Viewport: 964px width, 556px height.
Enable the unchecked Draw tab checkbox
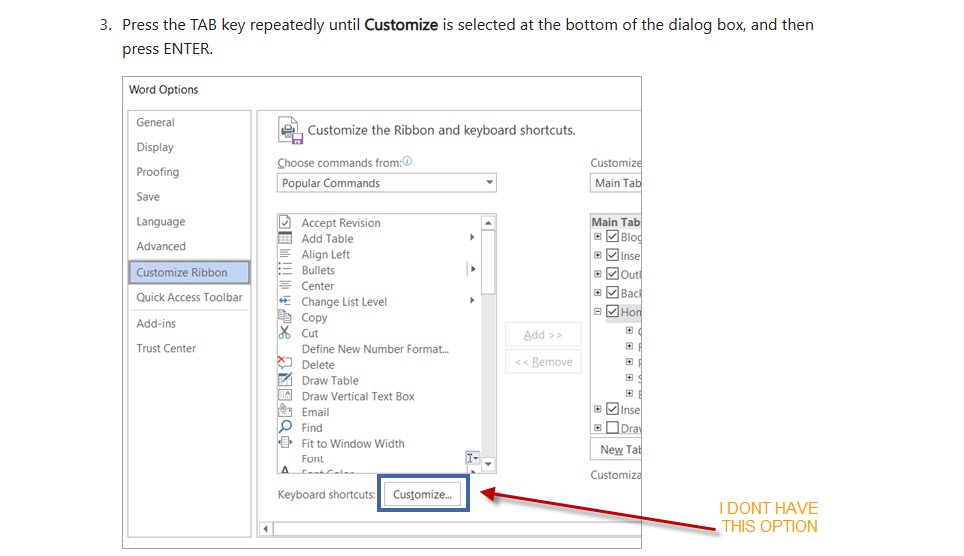pos(612,427)
